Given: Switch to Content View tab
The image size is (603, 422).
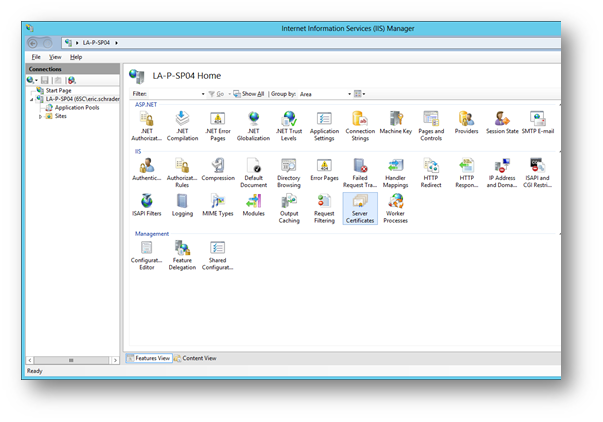Looking at the screenshot, I should (x=195, y=358).
